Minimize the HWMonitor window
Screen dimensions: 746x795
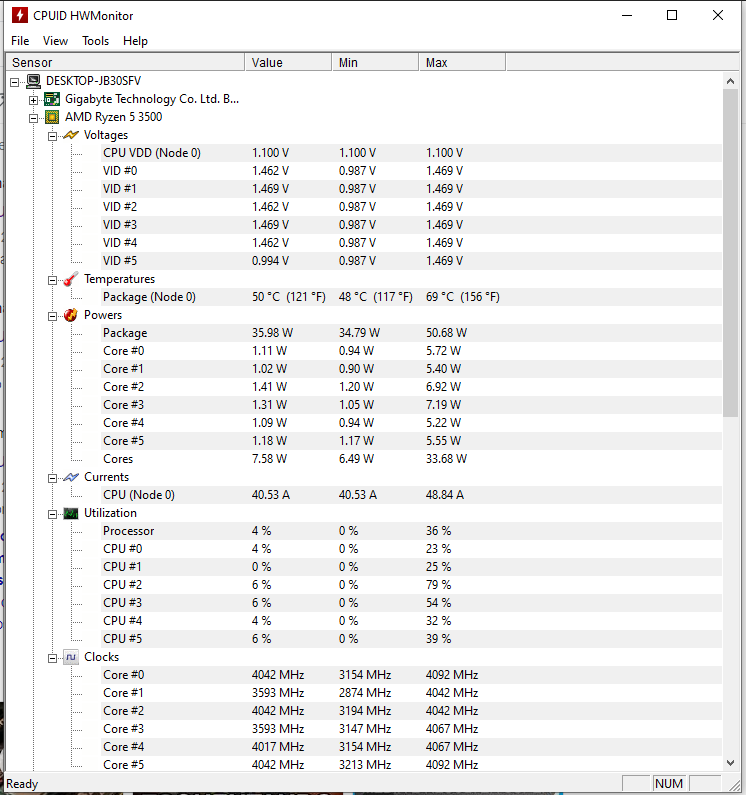tap(627, 15)
